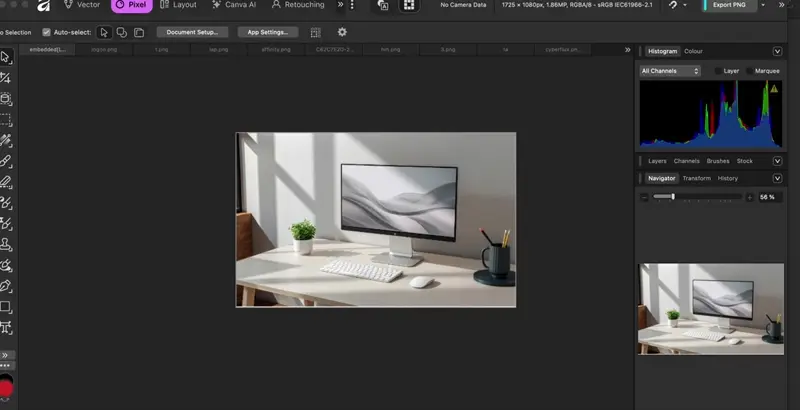Choose the auto-select arrow cursor mode

pos(104,32)
